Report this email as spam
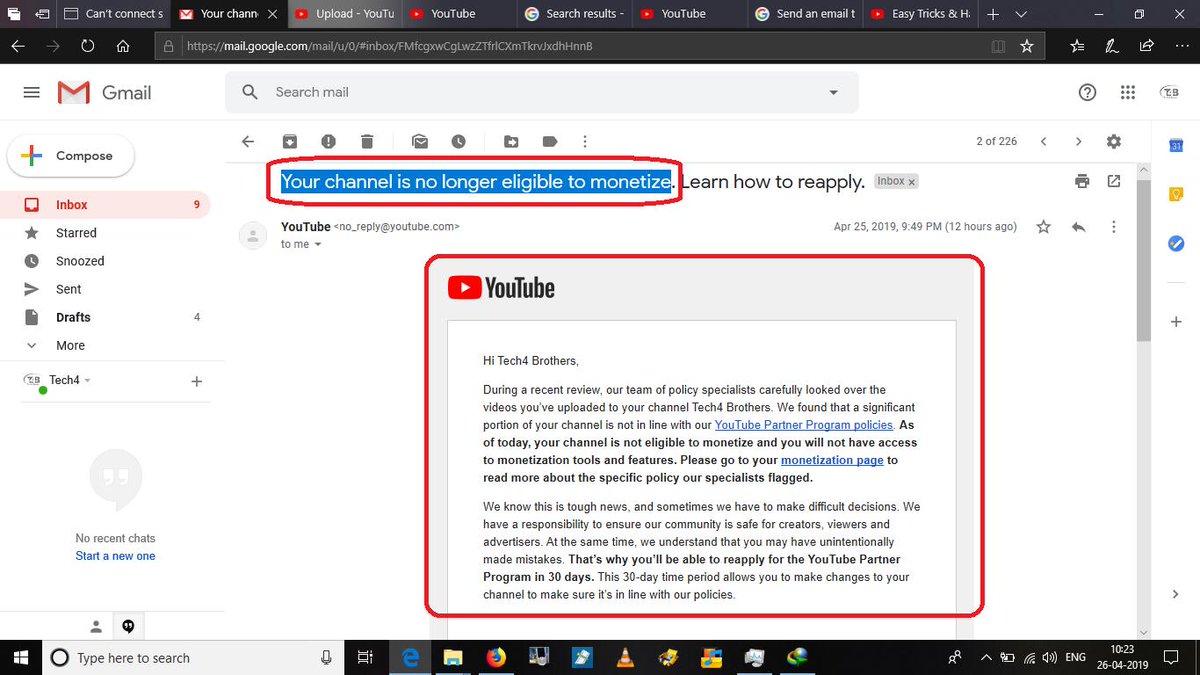1200x675 pixels. click(328, 141)
